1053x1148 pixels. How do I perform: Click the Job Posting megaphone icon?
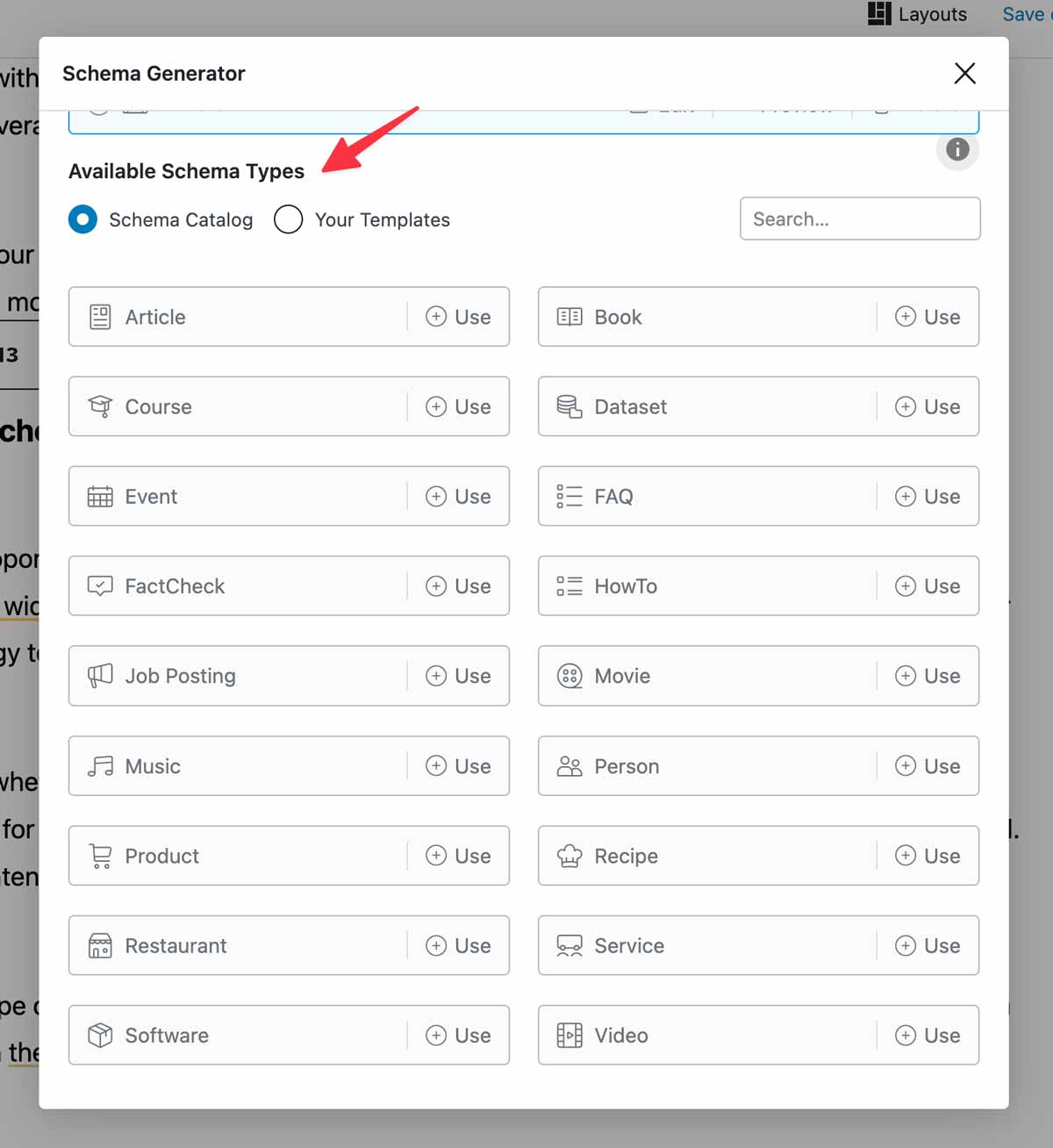coord(100,676)
